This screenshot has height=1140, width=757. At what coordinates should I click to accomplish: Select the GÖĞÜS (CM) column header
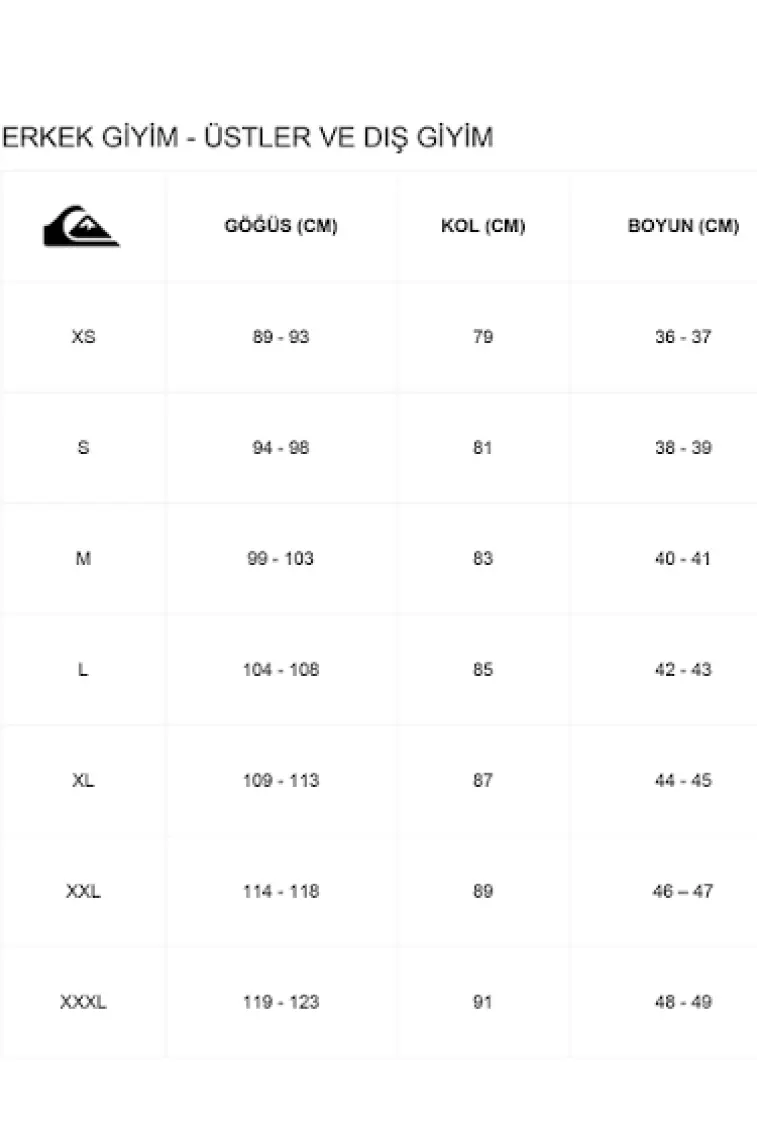coord(281,226)
